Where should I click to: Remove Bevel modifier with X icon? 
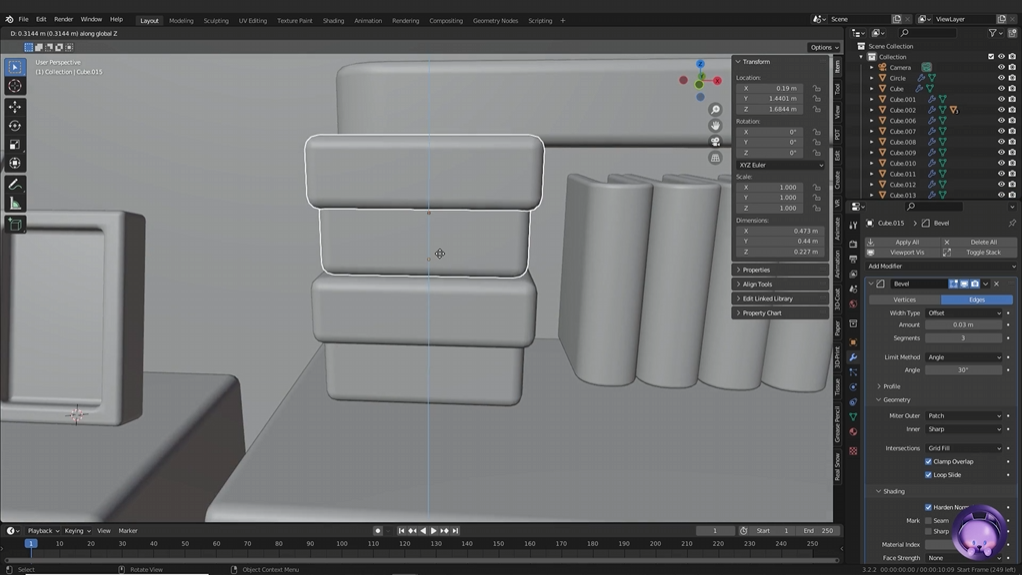tap(997, 284)
